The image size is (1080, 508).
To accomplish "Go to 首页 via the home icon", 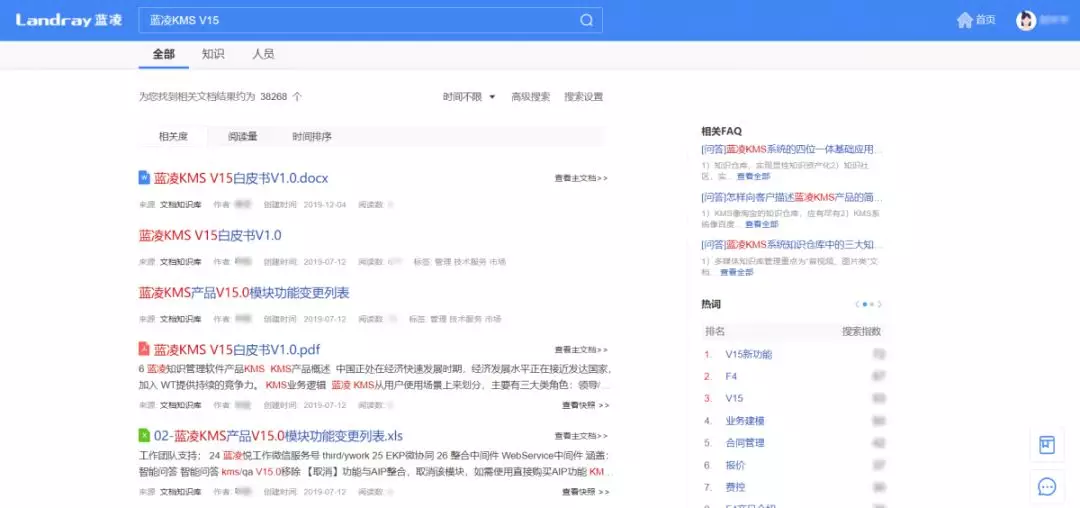I will coord(964,20).
